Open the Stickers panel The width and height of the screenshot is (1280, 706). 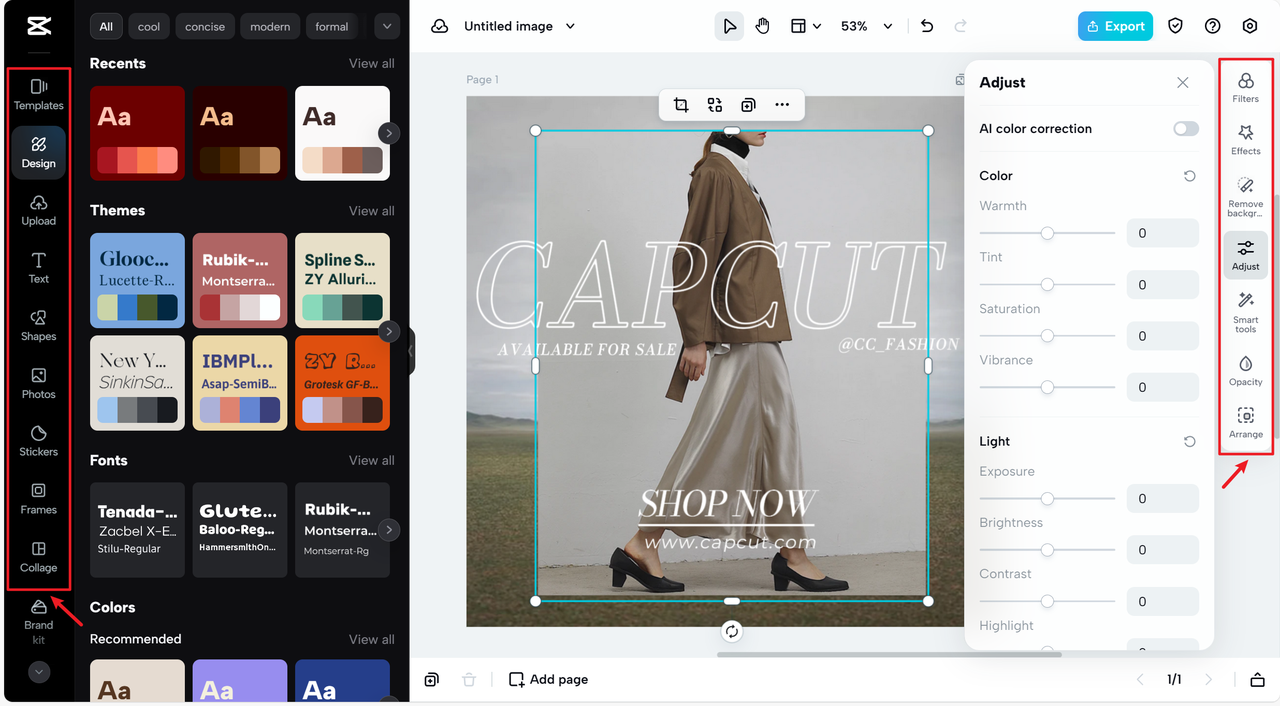click(39, 441)
